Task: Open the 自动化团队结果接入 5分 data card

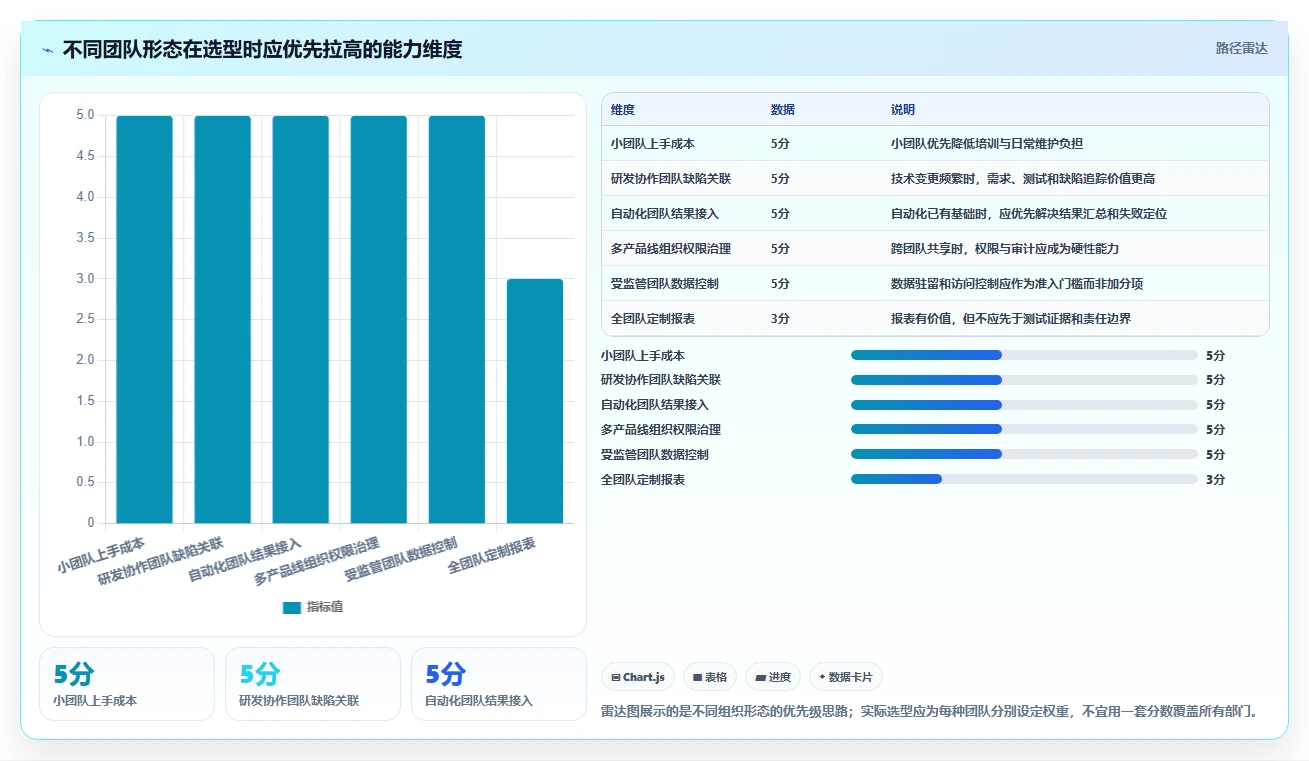Action: click(499, 684)
